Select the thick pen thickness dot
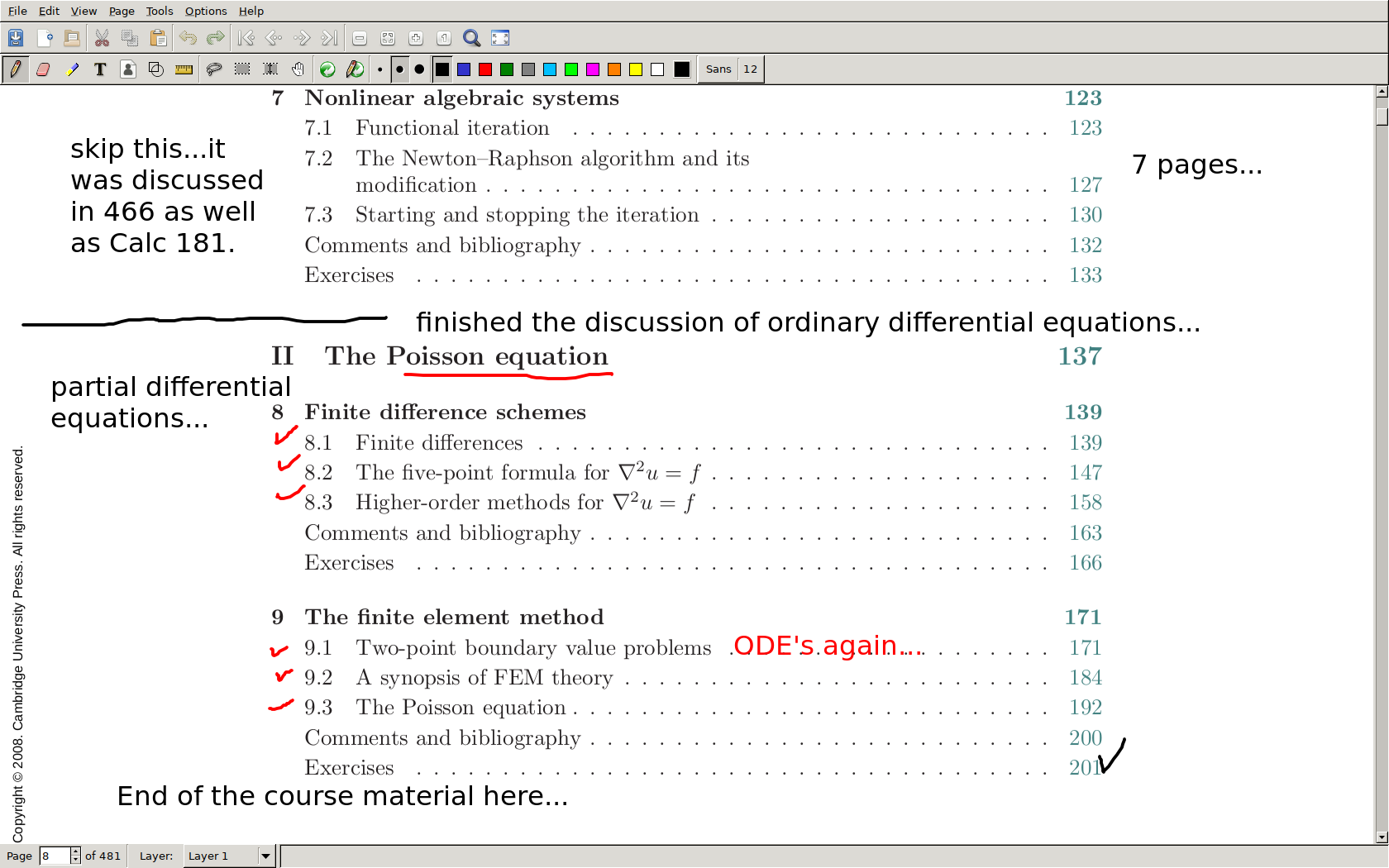Image resolution: width=1389 pixels, height=868 pixels. (419, 69)
